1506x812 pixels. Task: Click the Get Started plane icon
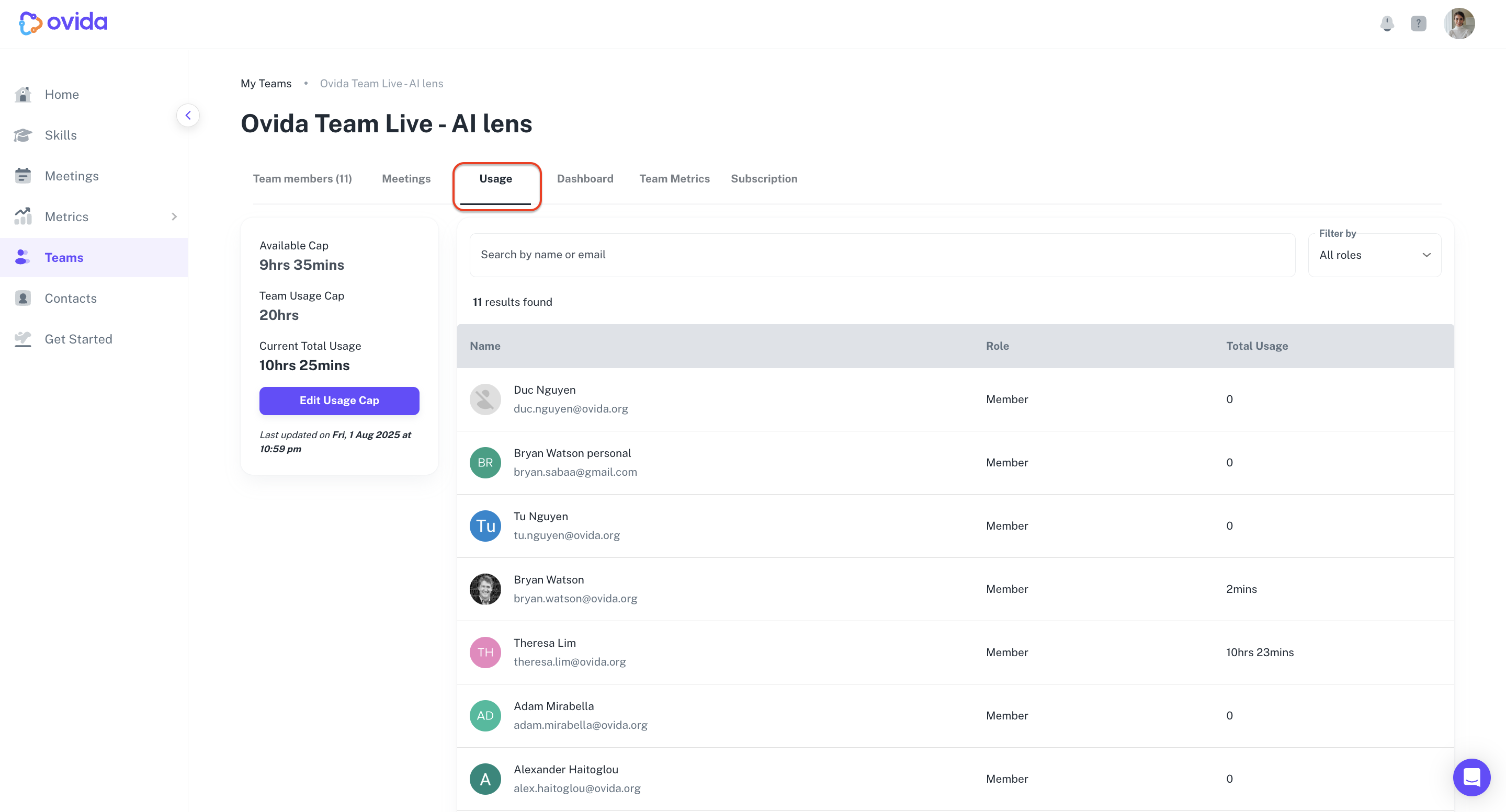[x=23, y=339]
